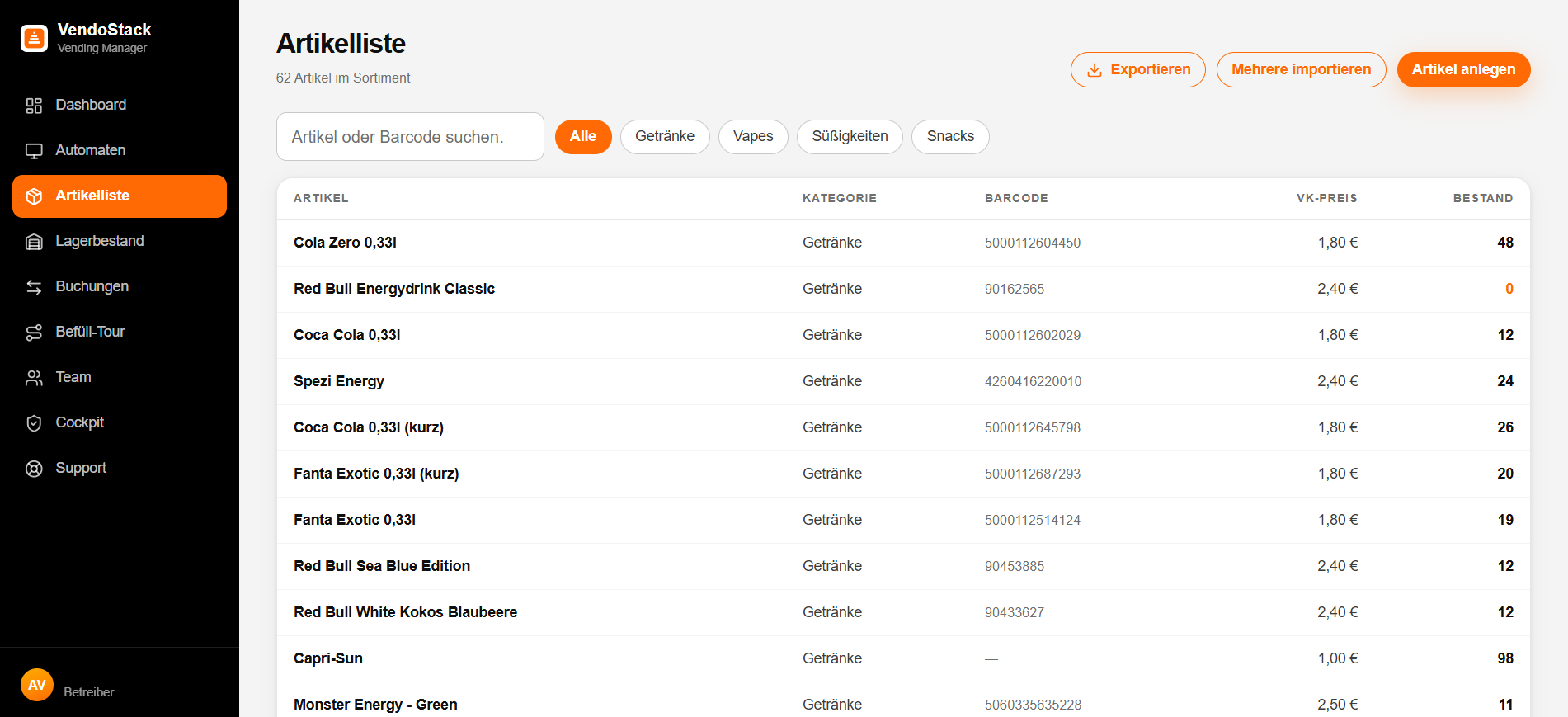Image resolution: width=1568 pixels, height=717 pixels.
Task: Open Dashboard in the sidebar
Action: tap(120, 106)
